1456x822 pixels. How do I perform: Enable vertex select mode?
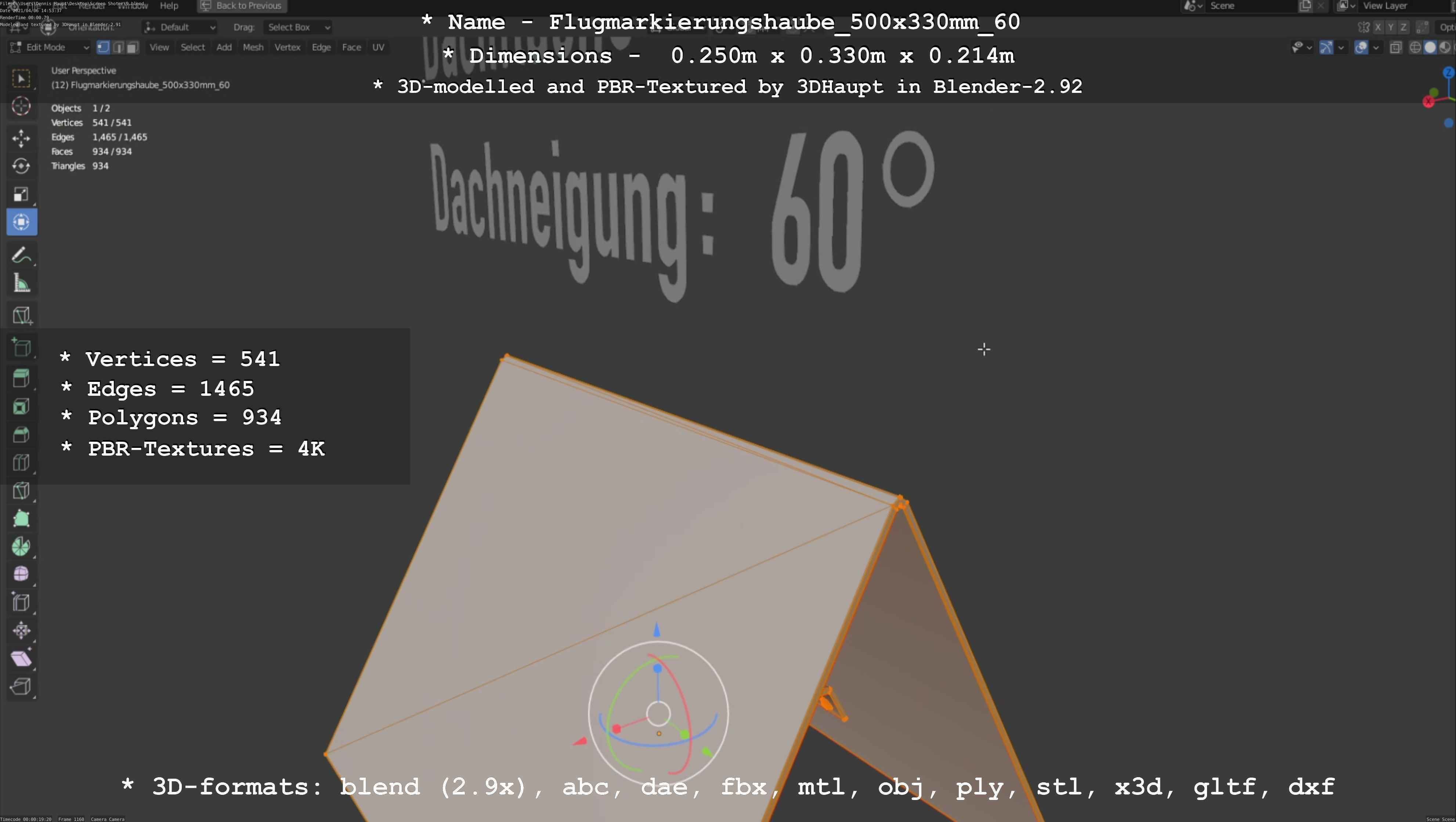[104, 47]
